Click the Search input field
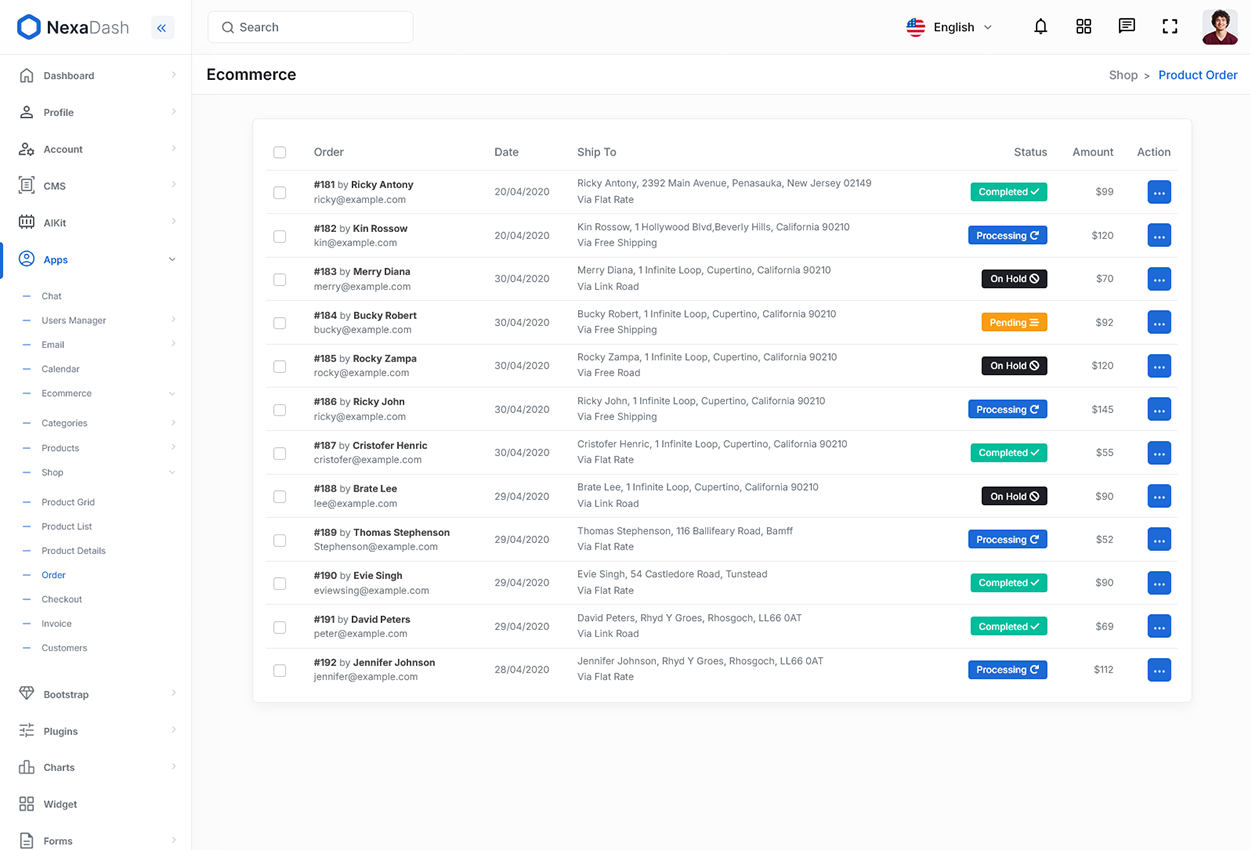Viewport: 1250px width, 850px height. [310, 27]
